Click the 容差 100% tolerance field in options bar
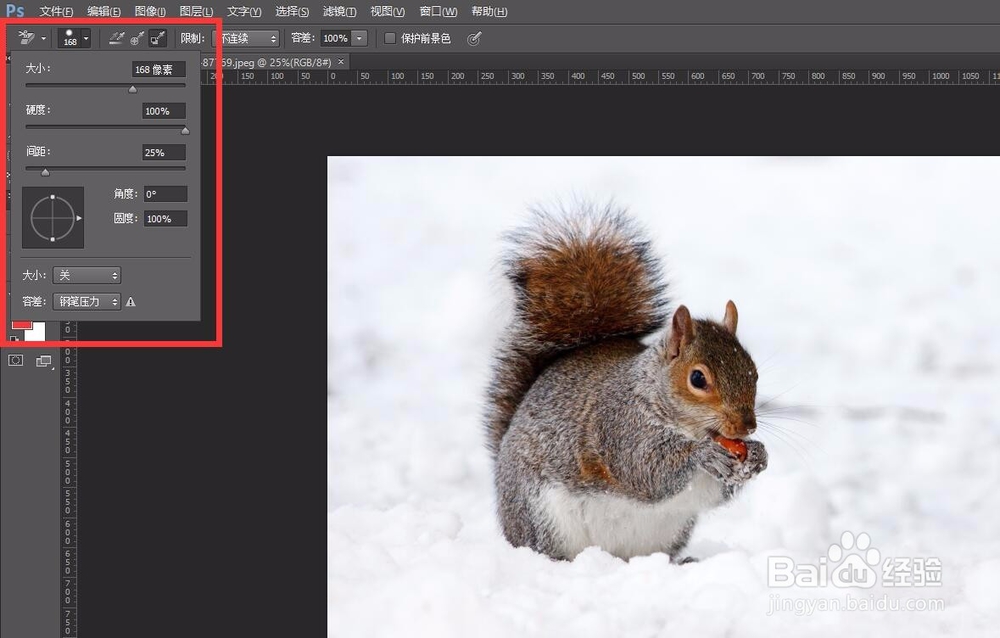This screenshot has height=638, width=1000. pos(335,38)
